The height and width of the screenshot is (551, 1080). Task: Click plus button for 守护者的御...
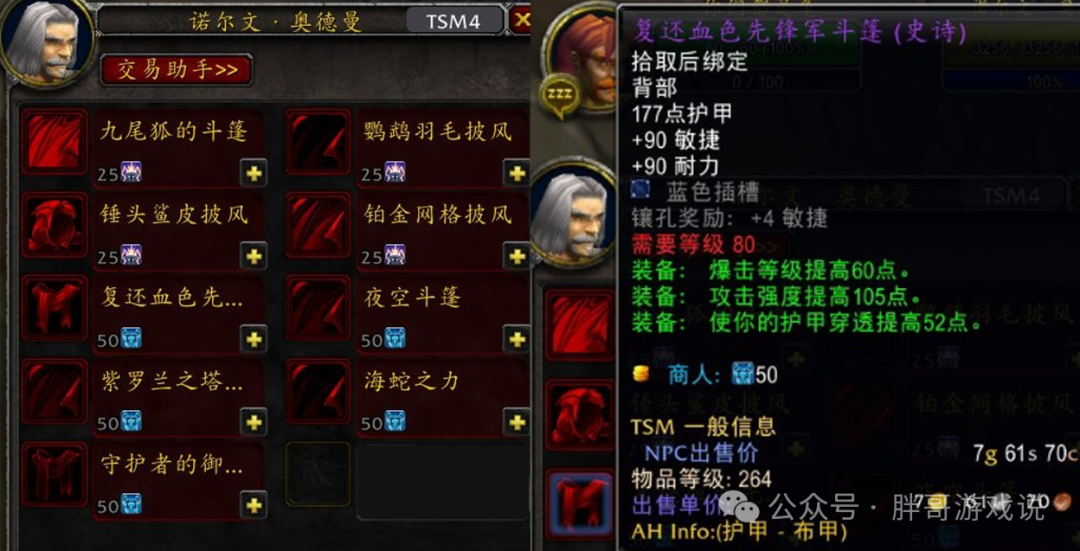253,506
